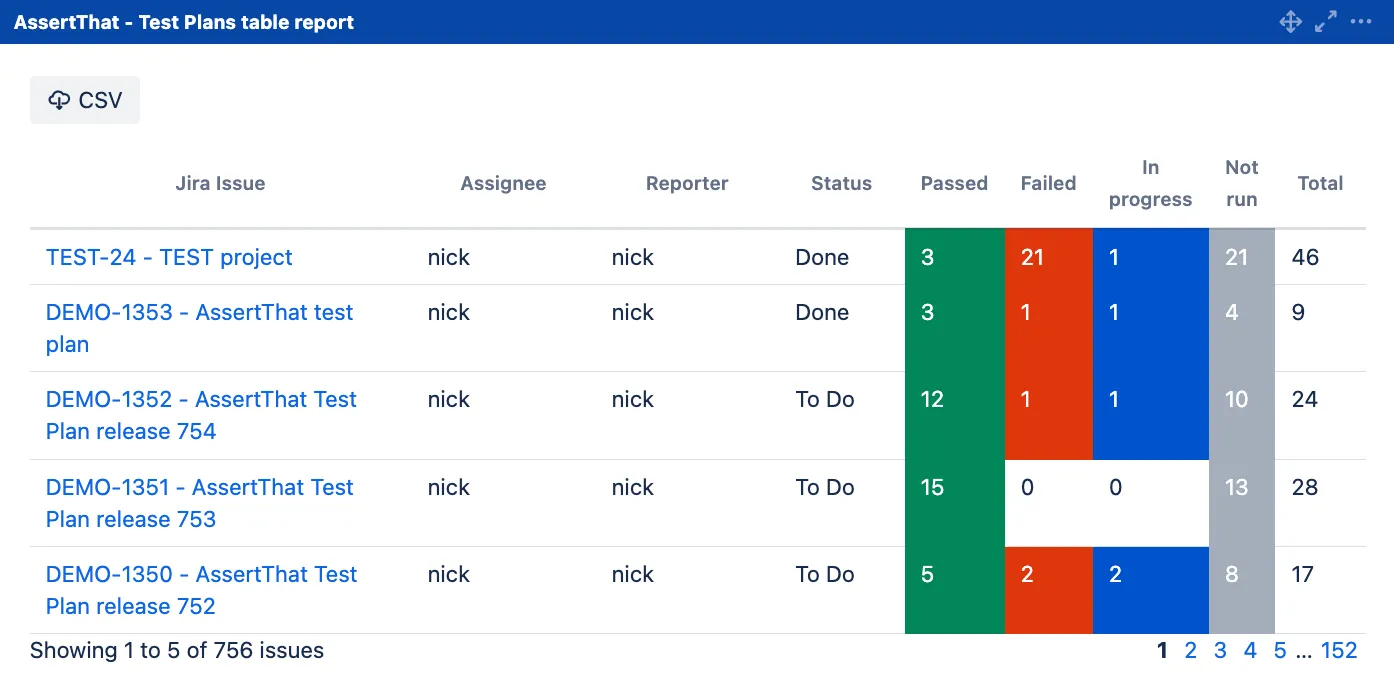This screenshot has height=698, width=1394.
Task: Click 'Showing 1 to 5 of 756 issues' text
Action: [x=177, y=651]
